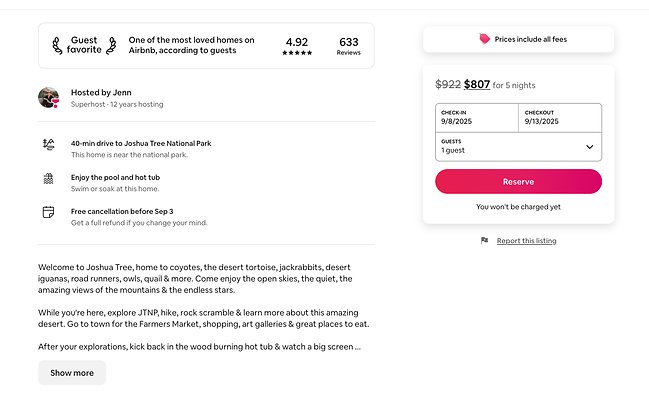
Task: Click the report flag icon
Action: click(x=485, y=241)
